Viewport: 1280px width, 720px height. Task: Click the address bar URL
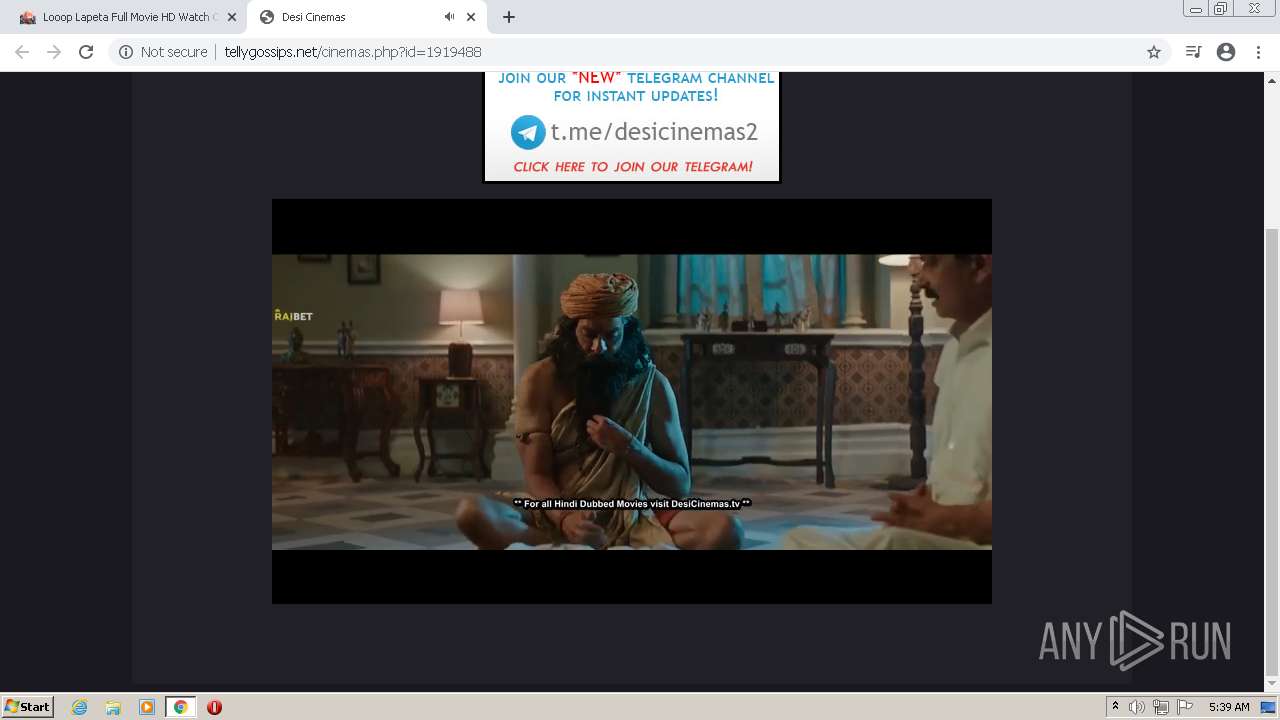352,52
